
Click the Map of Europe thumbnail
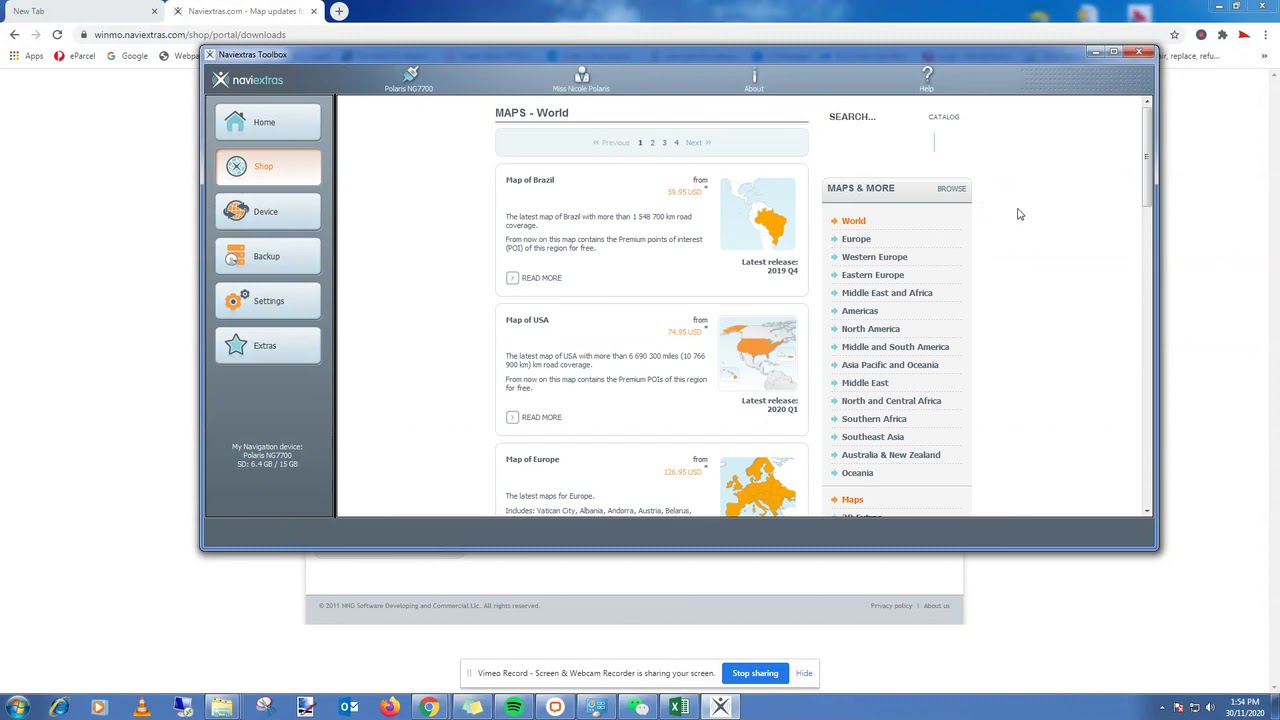(x=758, y=486)
